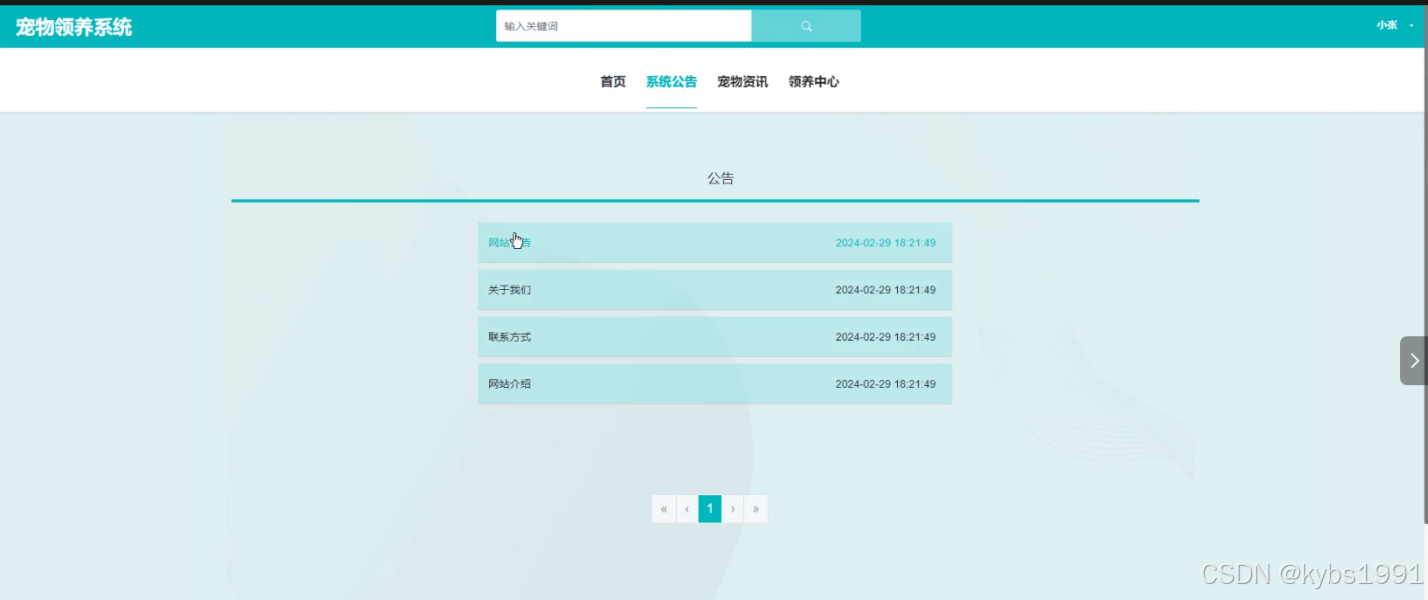Click the 宠物领养系统 site title
The height and width of the screenshot is (600, 1428).
tap(74, 27)
